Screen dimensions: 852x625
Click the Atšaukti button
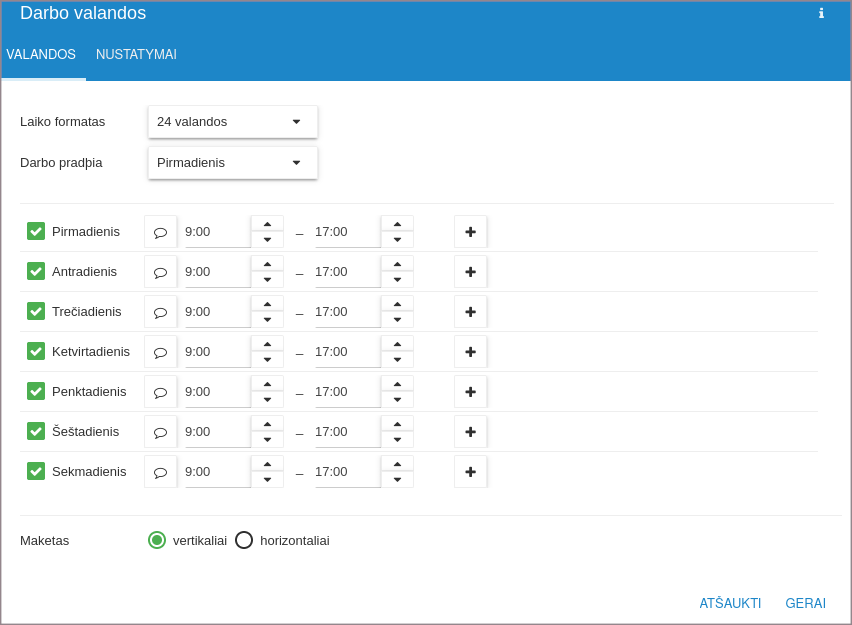(x=730, y=603)
